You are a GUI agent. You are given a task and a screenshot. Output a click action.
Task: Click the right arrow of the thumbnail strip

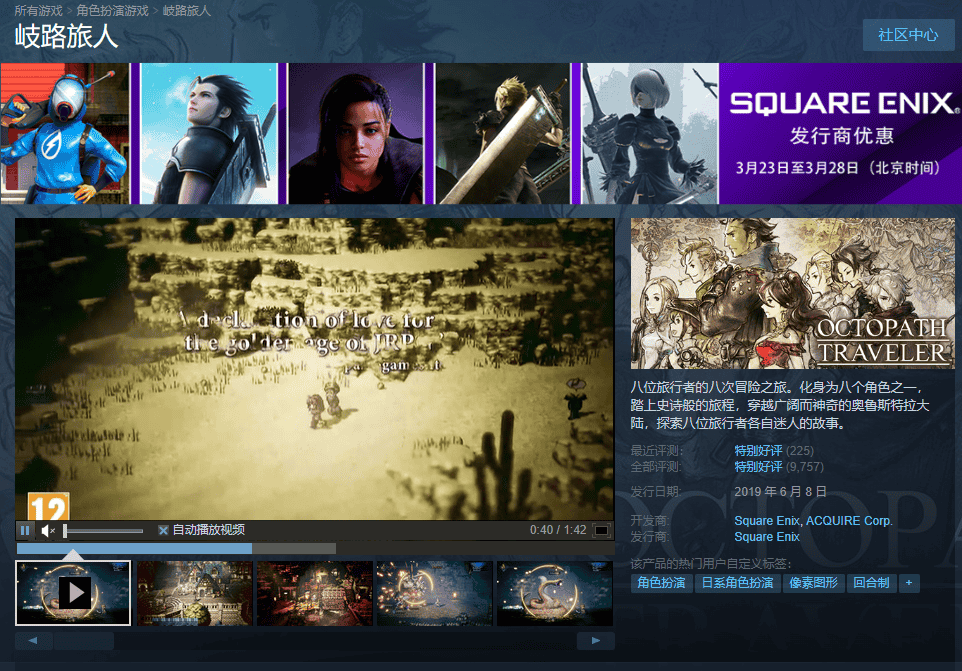pos(596,640)
